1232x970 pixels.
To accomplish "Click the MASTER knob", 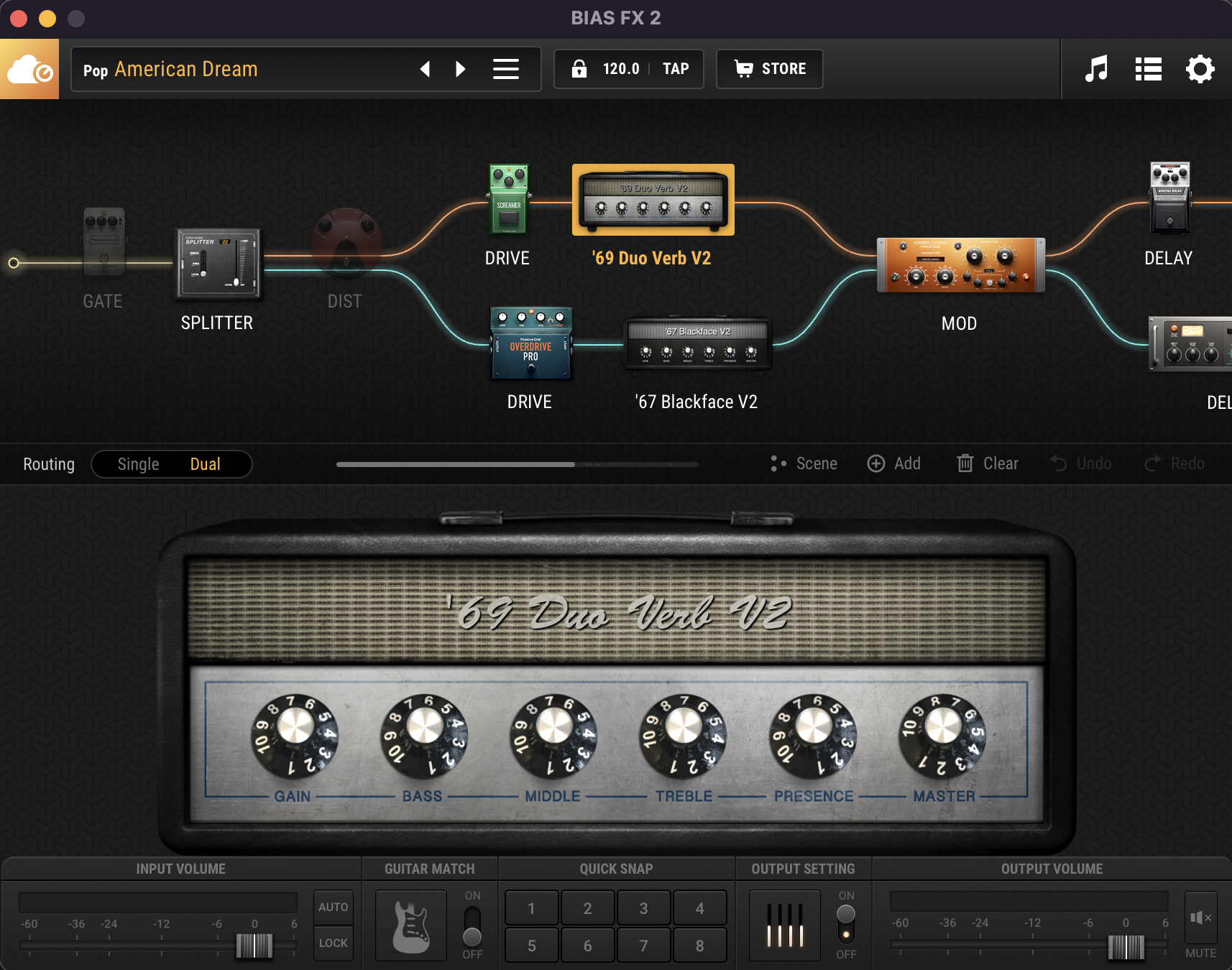I will click(942, 736).
